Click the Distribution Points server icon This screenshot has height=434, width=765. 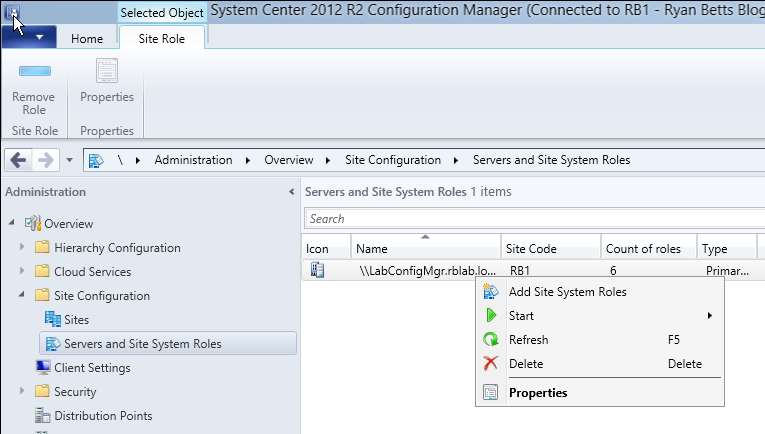tap(42, 415)
